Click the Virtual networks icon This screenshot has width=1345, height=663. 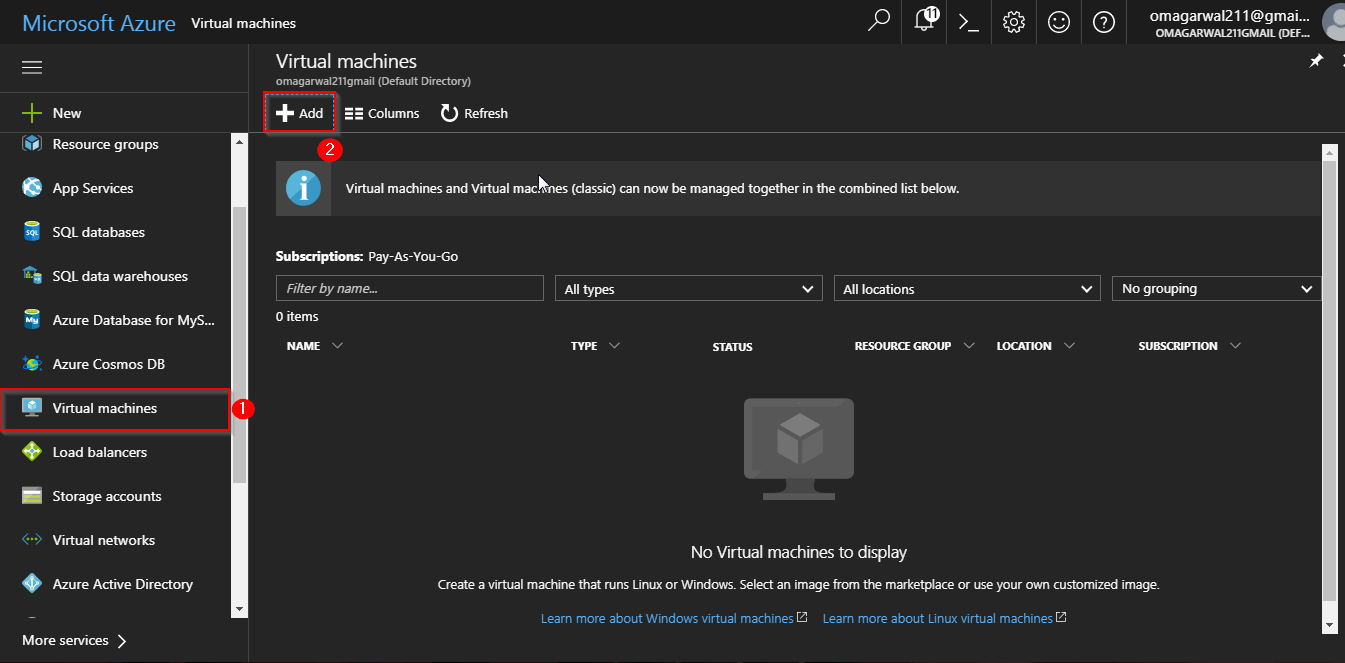32,540
